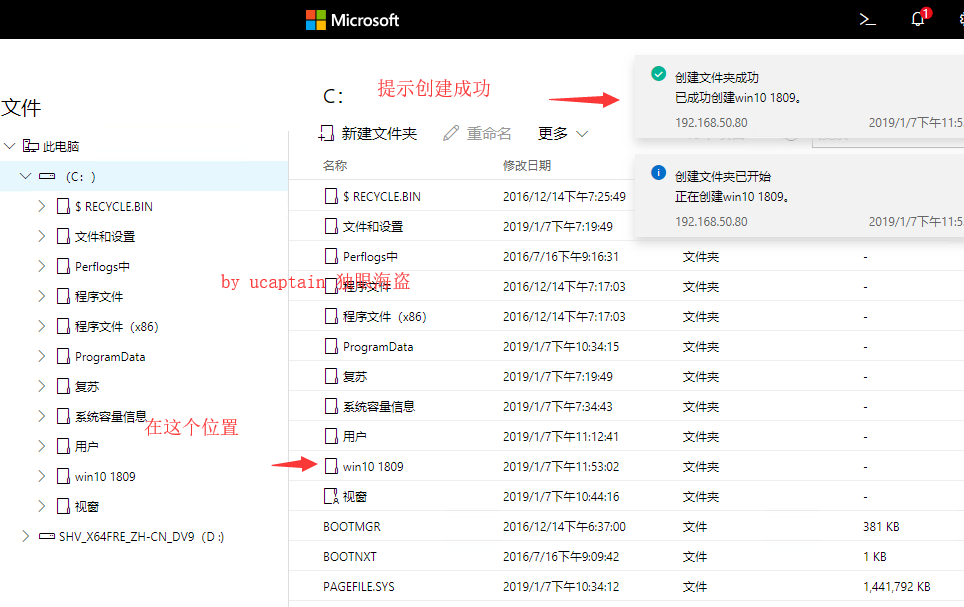The image size is (964, 607).
Task: Click the pencil icon beside 重命名
Action: 451,133
